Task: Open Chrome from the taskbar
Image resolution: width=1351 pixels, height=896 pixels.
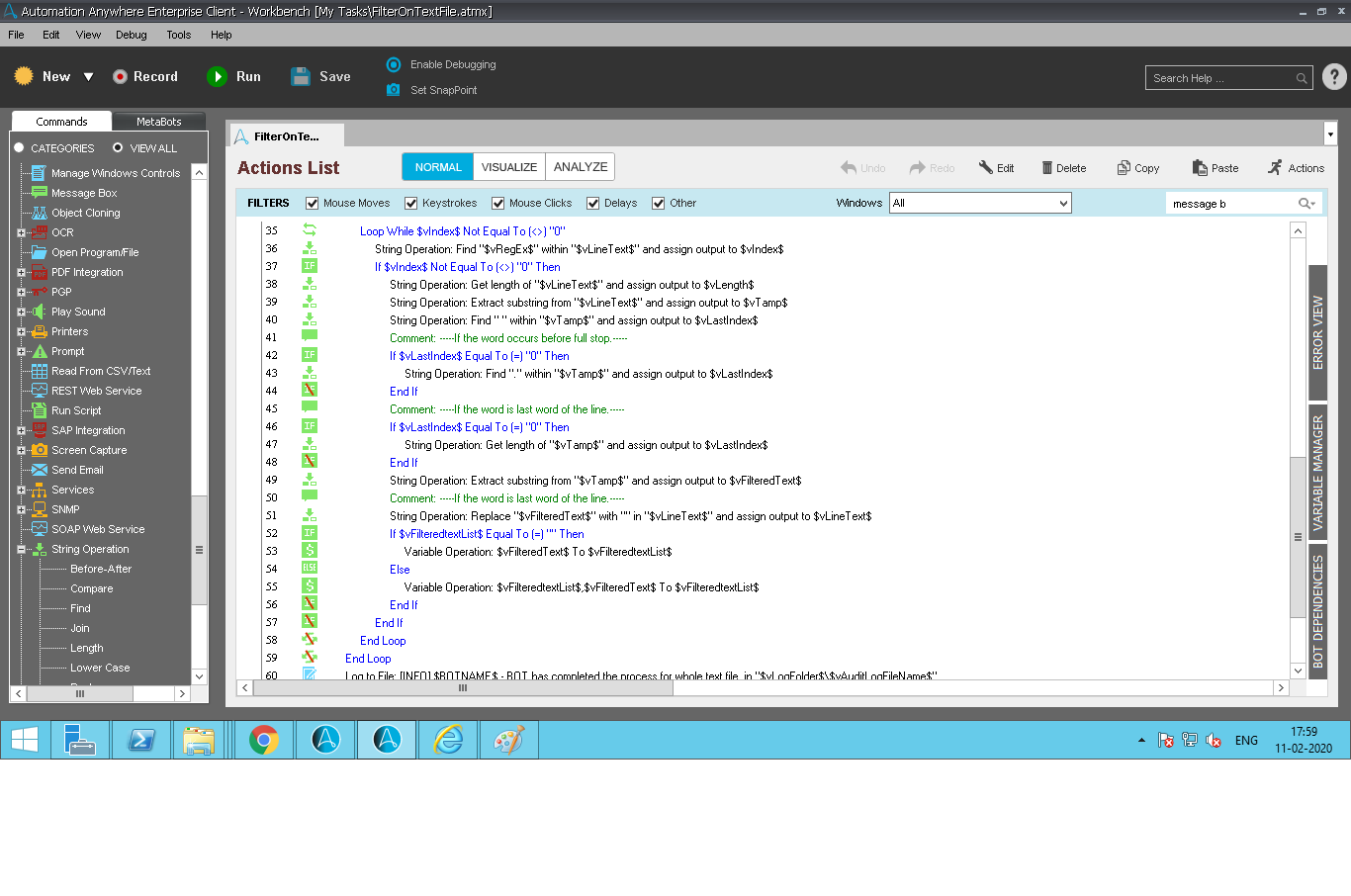Action: point(264,740)
